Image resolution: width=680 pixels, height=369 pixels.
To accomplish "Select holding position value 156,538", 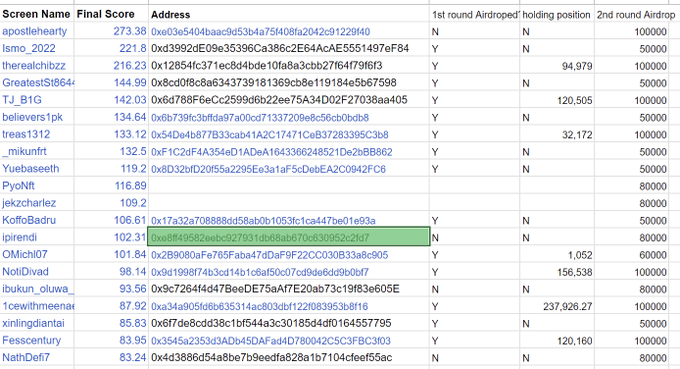I will (x=557, y=272).
